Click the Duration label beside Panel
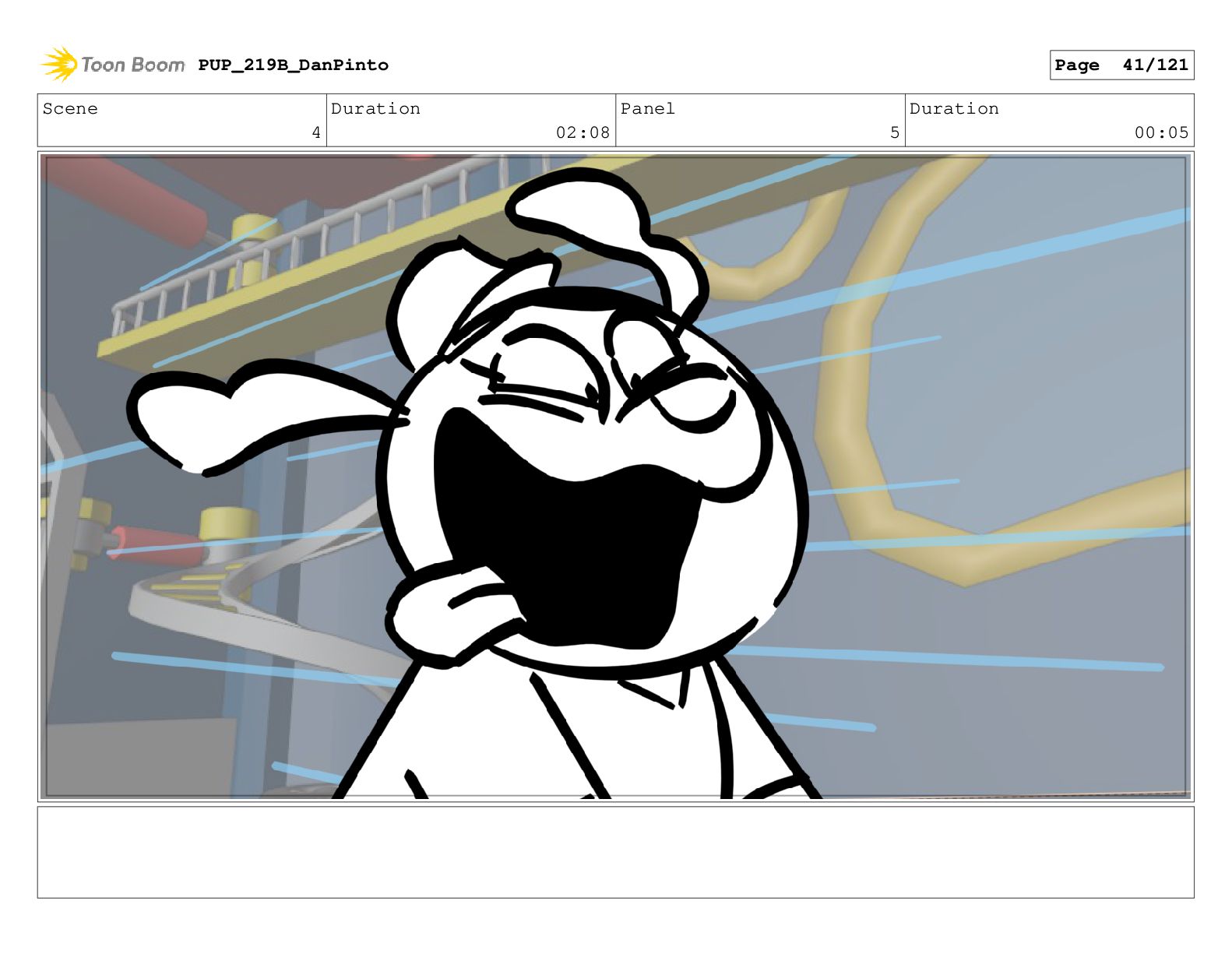1232x954 pixels. coord(954,109)
